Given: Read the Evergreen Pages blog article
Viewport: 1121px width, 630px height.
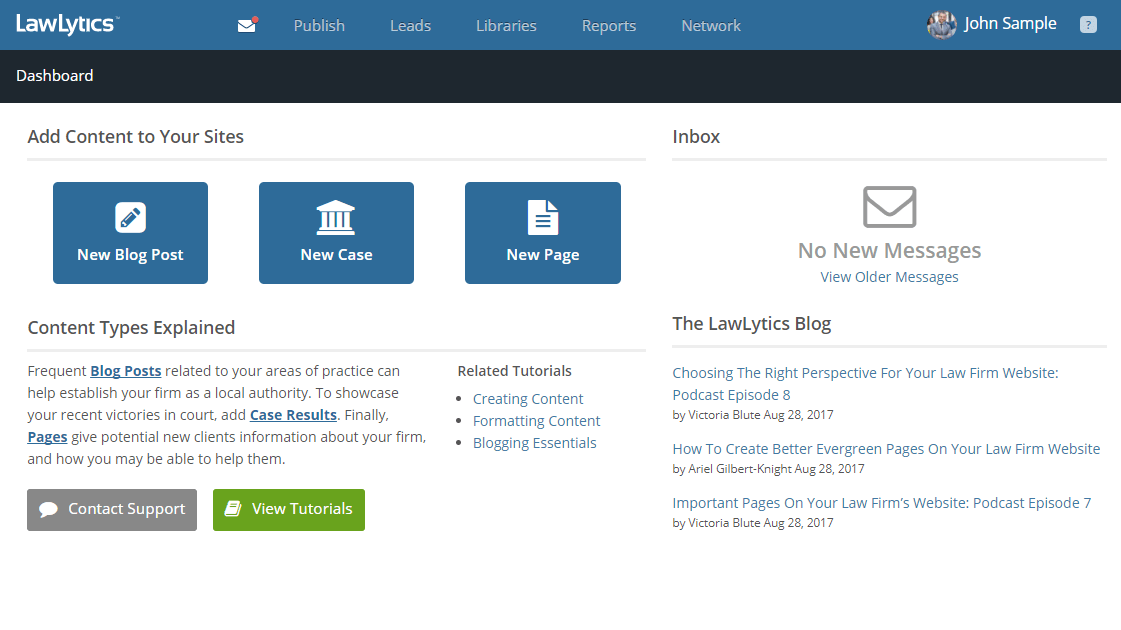Looking at the screenshot, I should (x=886, y=449).
